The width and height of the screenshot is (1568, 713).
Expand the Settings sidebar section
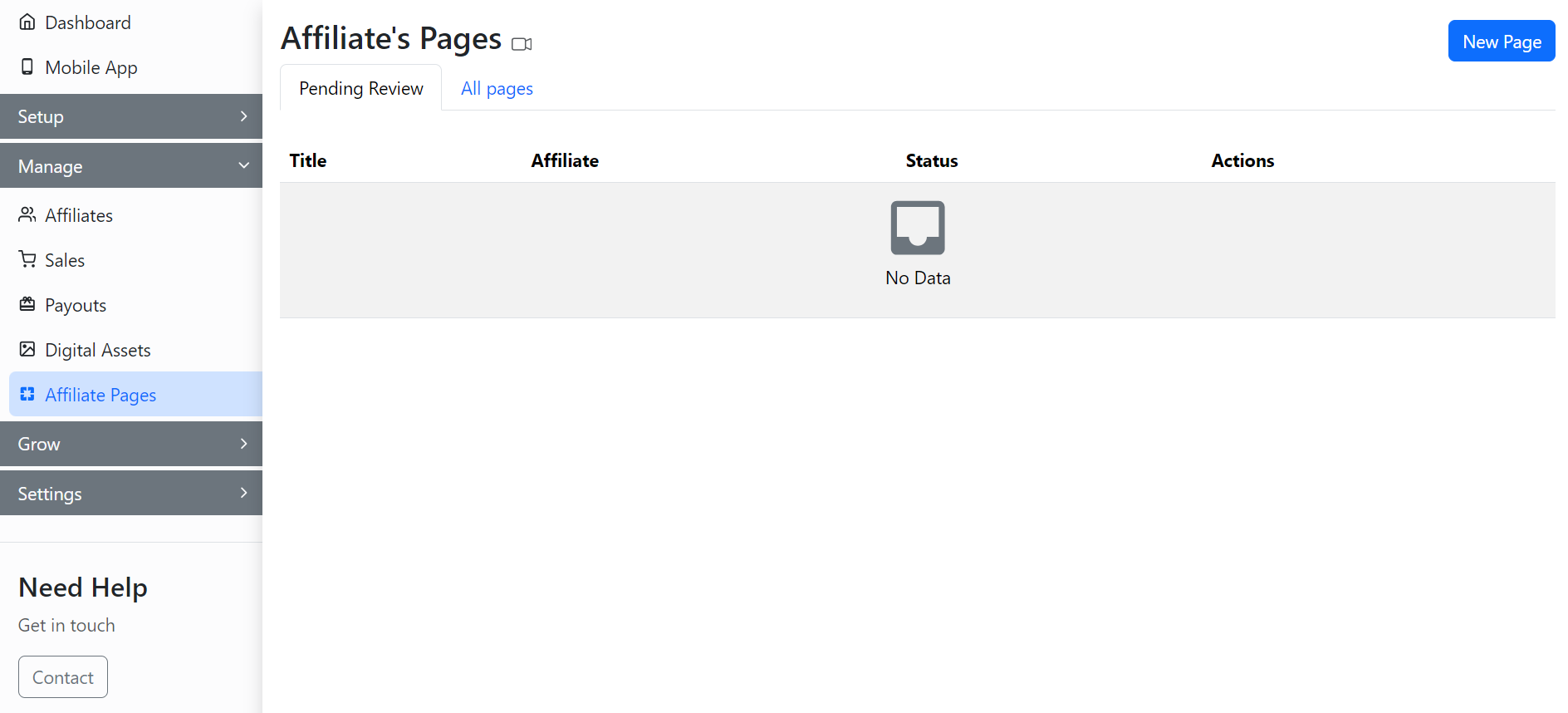point(131,494)
